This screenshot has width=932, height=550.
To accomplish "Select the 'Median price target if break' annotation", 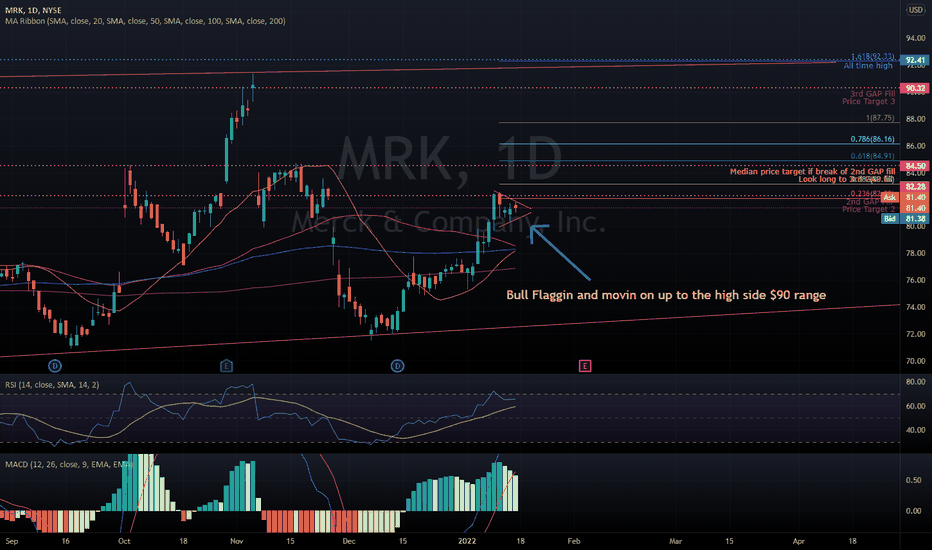I will click(812, 171).
